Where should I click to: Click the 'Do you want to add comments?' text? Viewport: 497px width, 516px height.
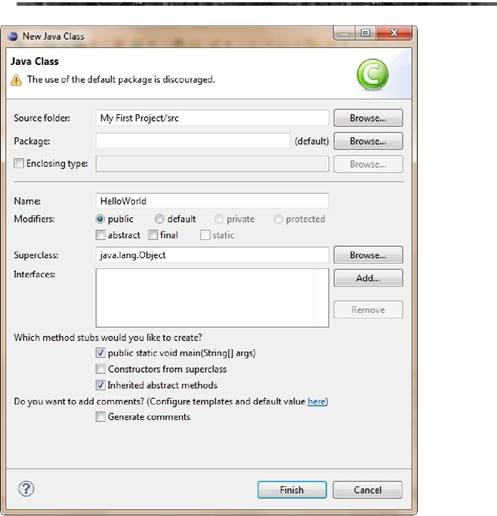pos(79,401)
